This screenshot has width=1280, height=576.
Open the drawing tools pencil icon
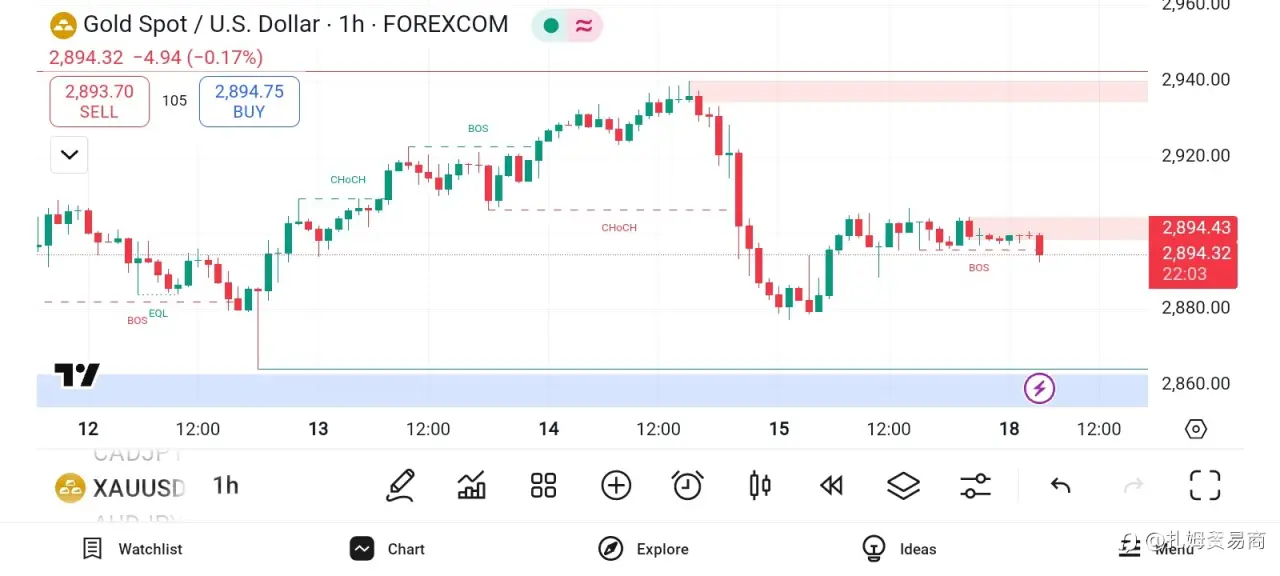pos(400,486)
